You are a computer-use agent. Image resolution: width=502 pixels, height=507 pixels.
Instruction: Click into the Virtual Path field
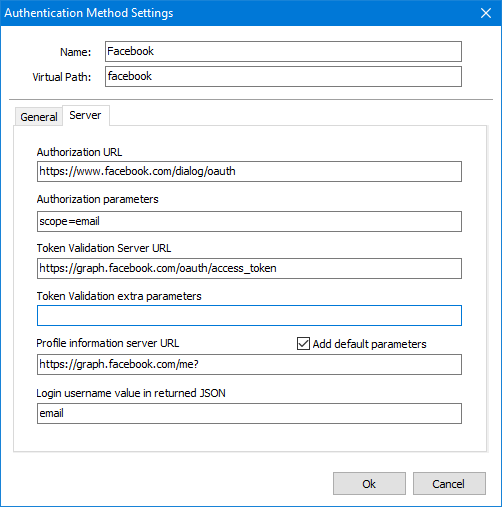click(x=283, y=77)
